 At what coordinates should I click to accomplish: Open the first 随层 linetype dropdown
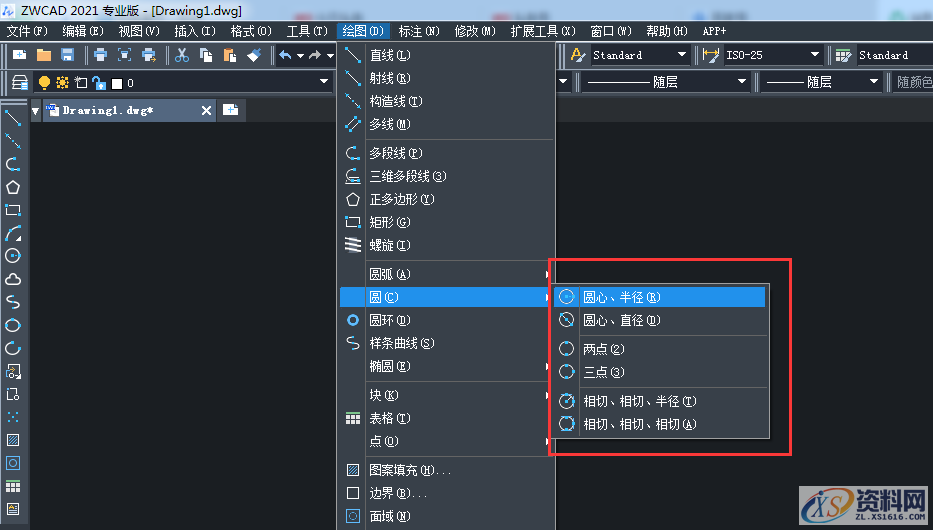click(741, 82)
